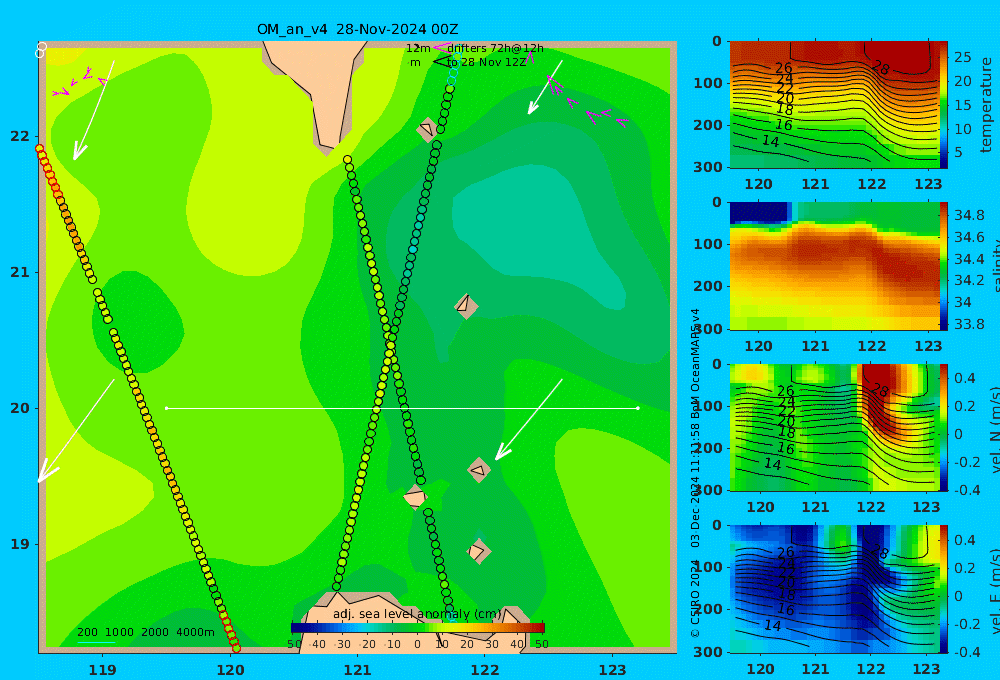Click the sea level anomaly colorbar
This screenshot has width=1000, height=680.
click(x=418, y=628)
